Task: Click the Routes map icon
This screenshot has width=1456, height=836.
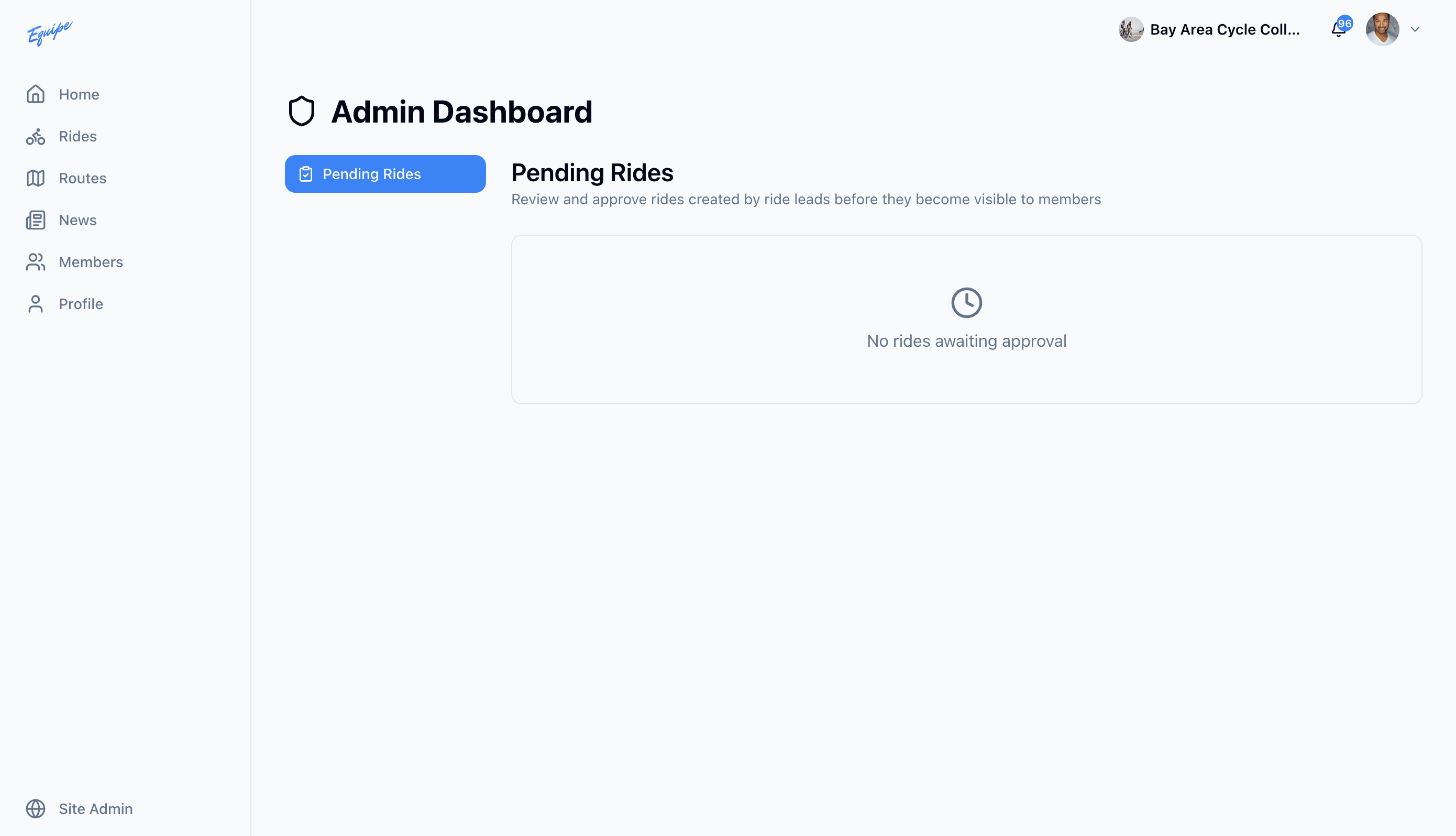Action: [x=36, y=178]
